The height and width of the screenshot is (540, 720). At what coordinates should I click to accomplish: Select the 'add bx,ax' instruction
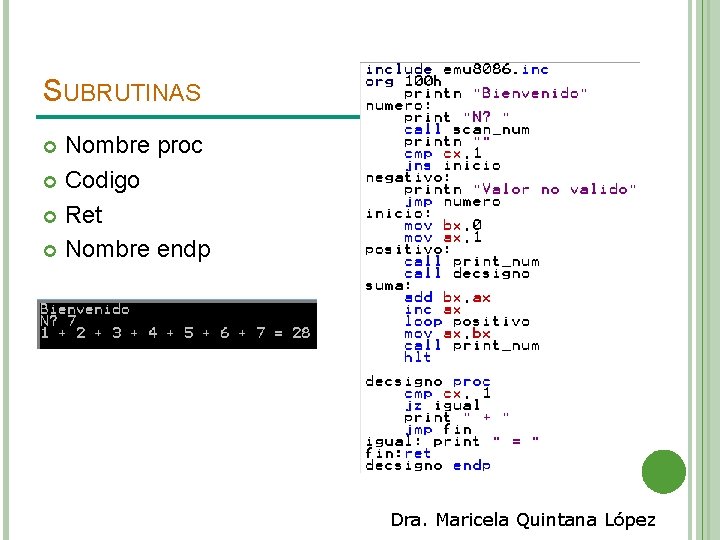tap(447, 298)
